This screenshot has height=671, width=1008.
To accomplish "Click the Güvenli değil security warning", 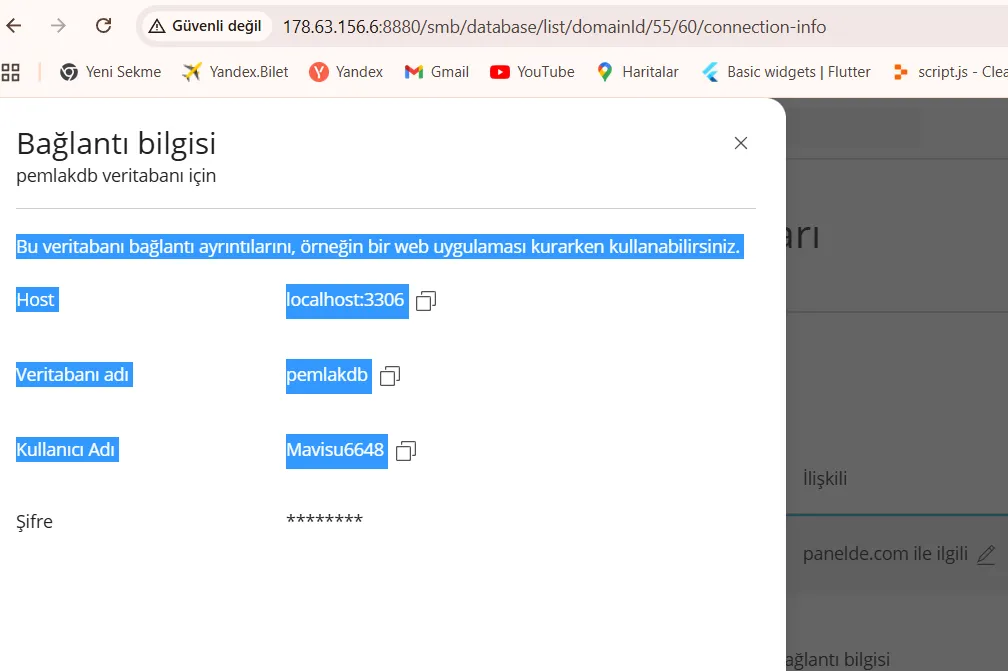I will [x=206, y=26].
